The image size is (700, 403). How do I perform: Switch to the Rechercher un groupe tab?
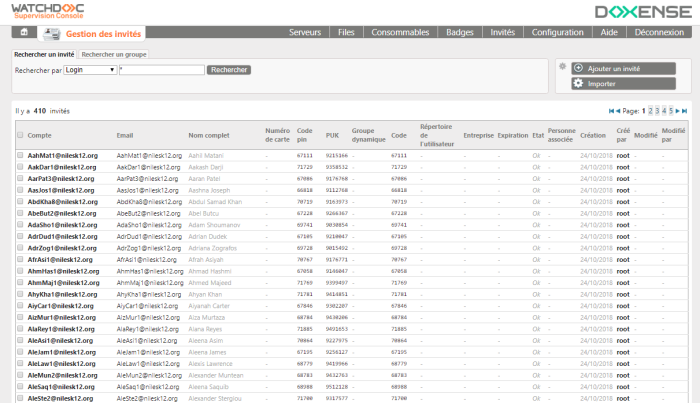pos(113,54)
